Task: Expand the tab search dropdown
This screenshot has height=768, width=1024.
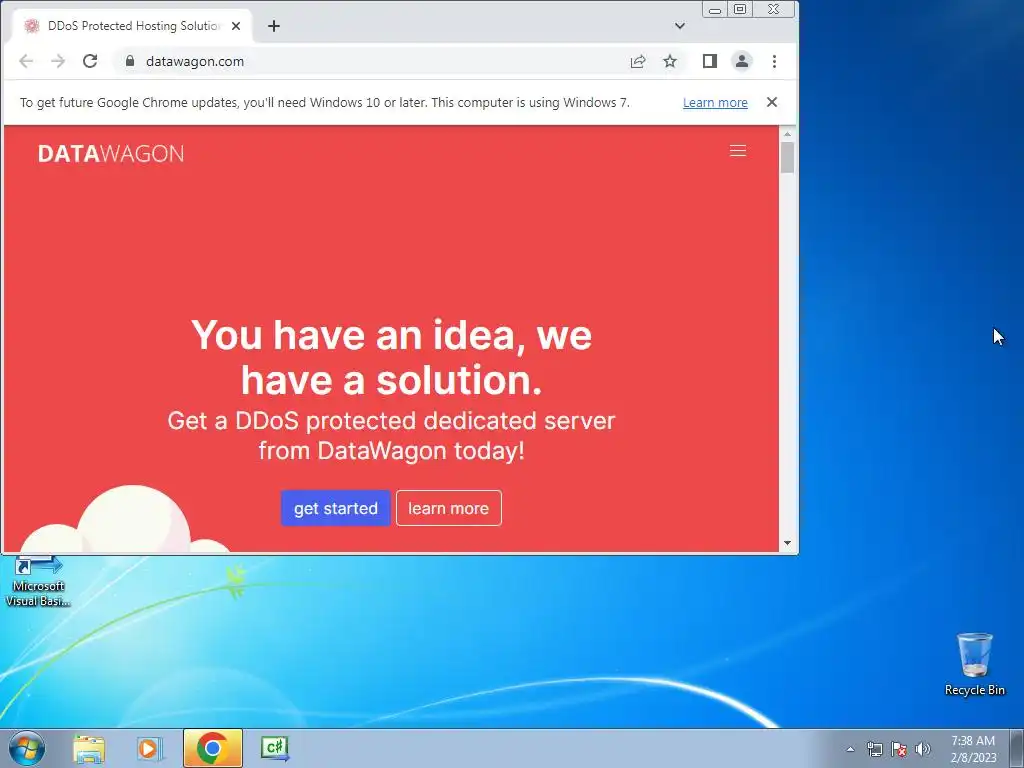Action: [680, 26]
